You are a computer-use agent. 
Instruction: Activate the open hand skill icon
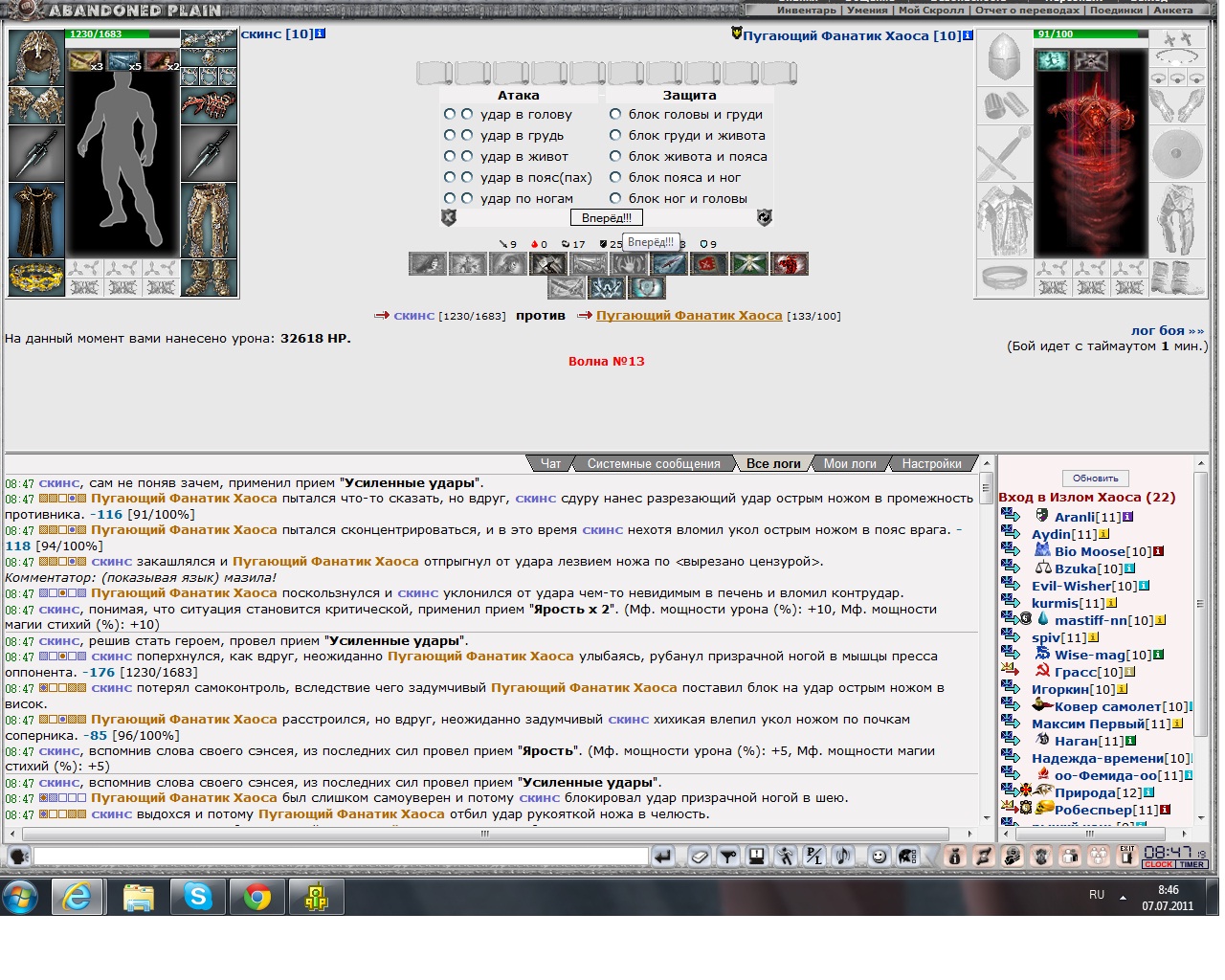click(x=630, y=263)
